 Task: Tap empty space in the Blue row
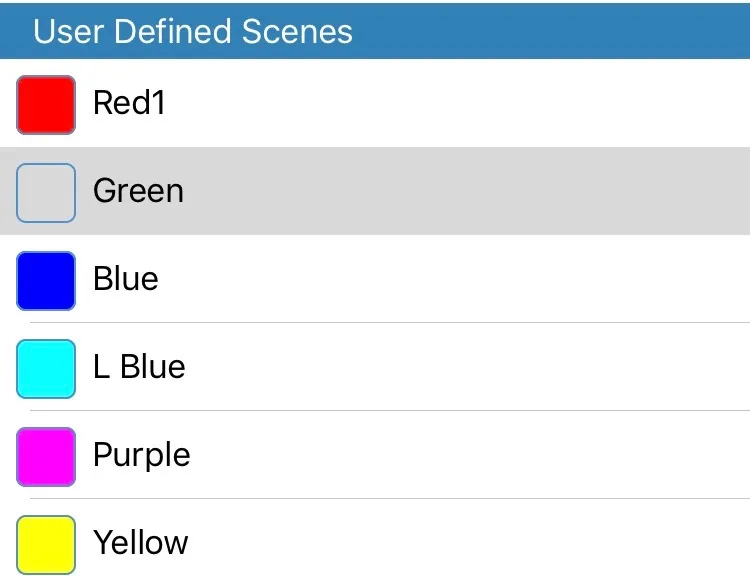tap(480, 280)
